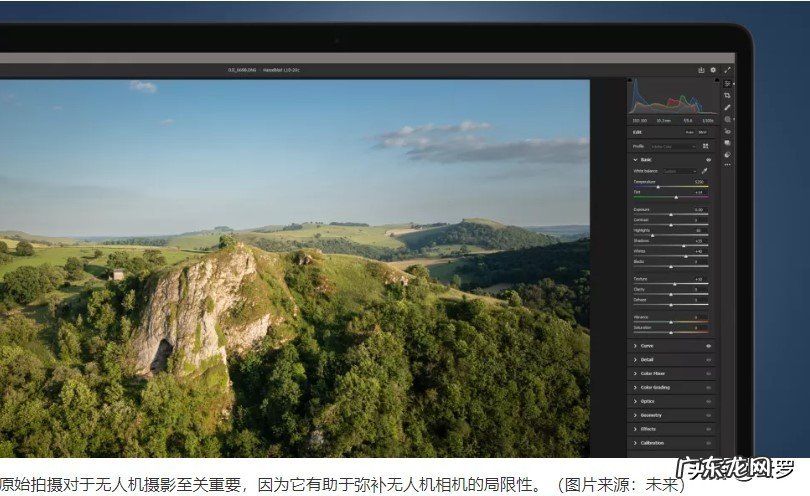810x496 pixels.
Task: Select the Healing brush tool icon
Action: [727, 107]
